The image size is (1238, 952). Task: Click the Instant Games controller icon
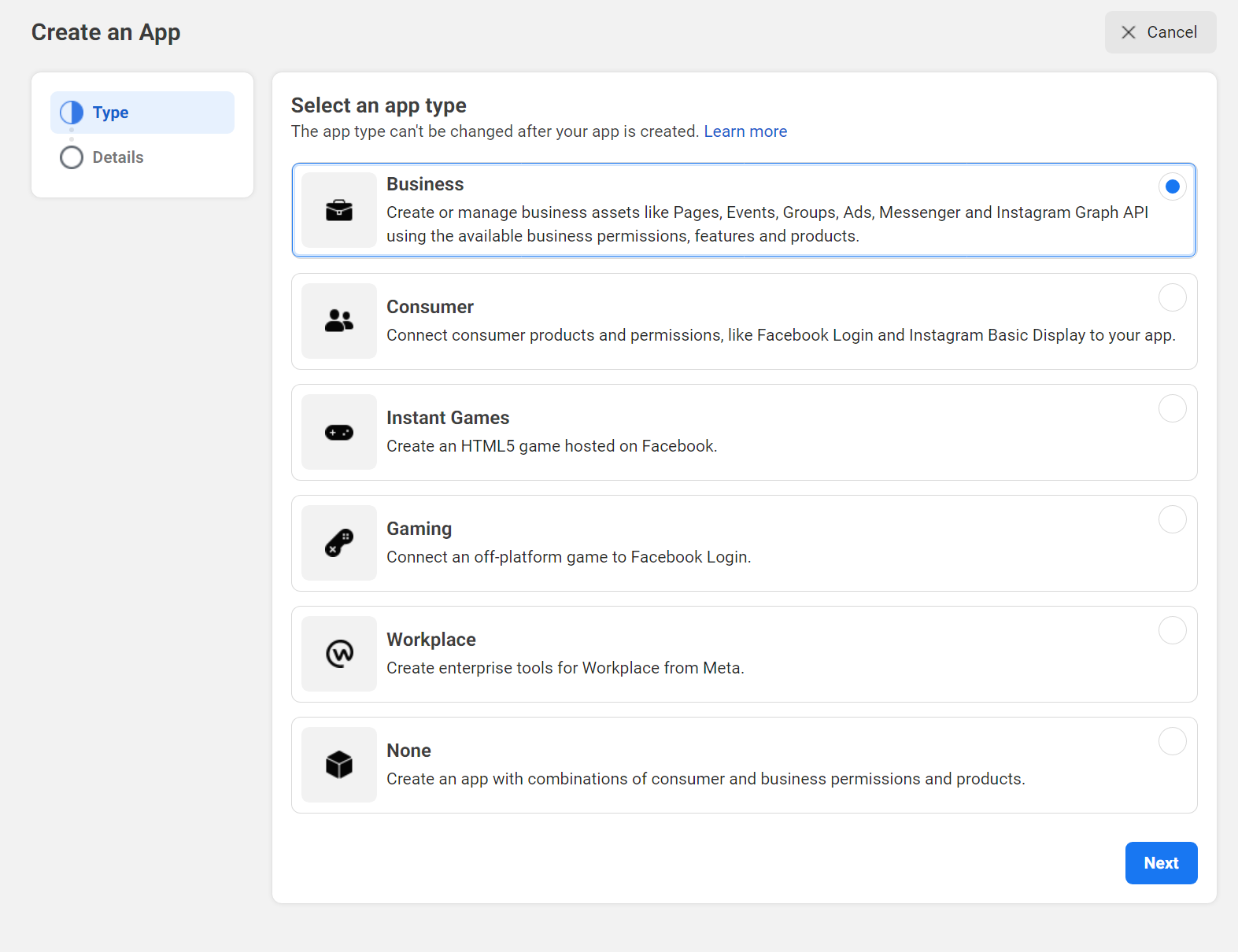(x=339, y=432)
